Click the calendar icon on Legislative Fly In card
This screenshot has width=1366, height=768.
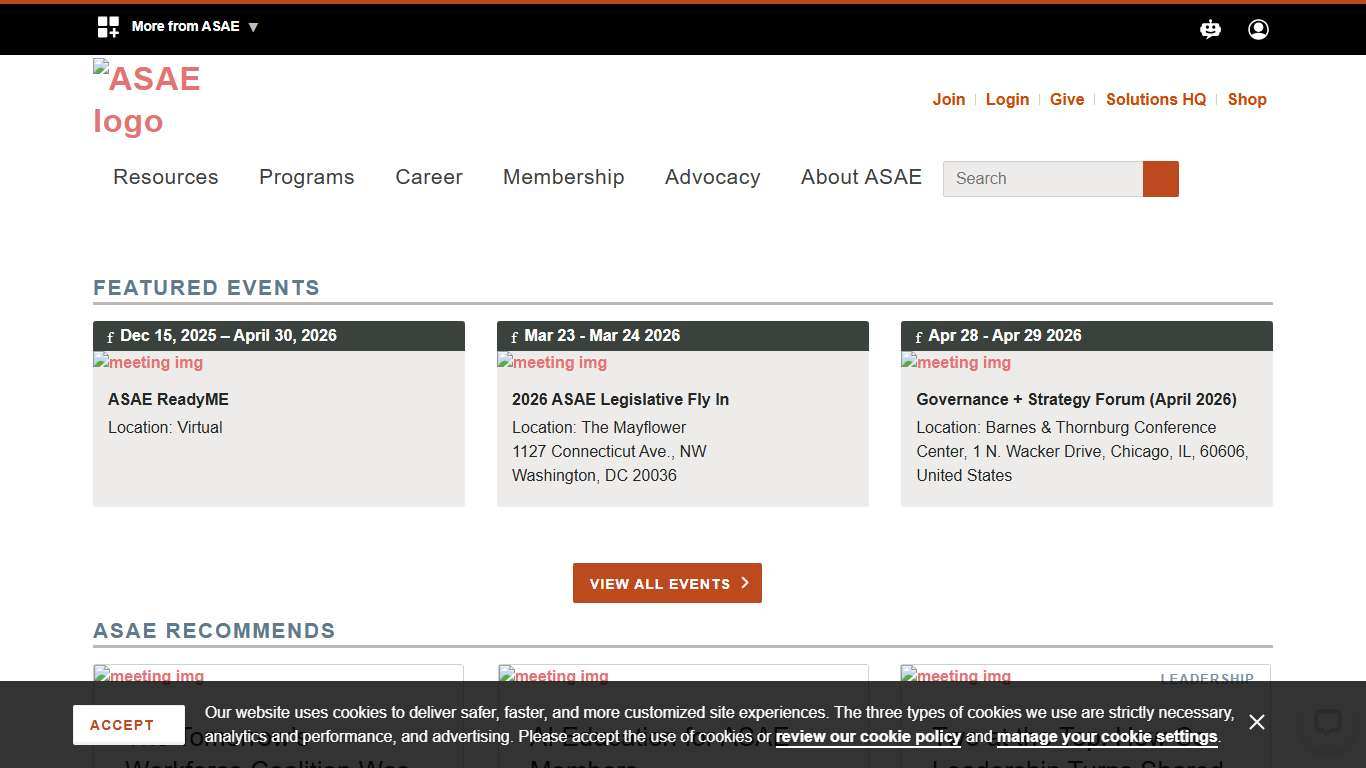pos(514,336)
